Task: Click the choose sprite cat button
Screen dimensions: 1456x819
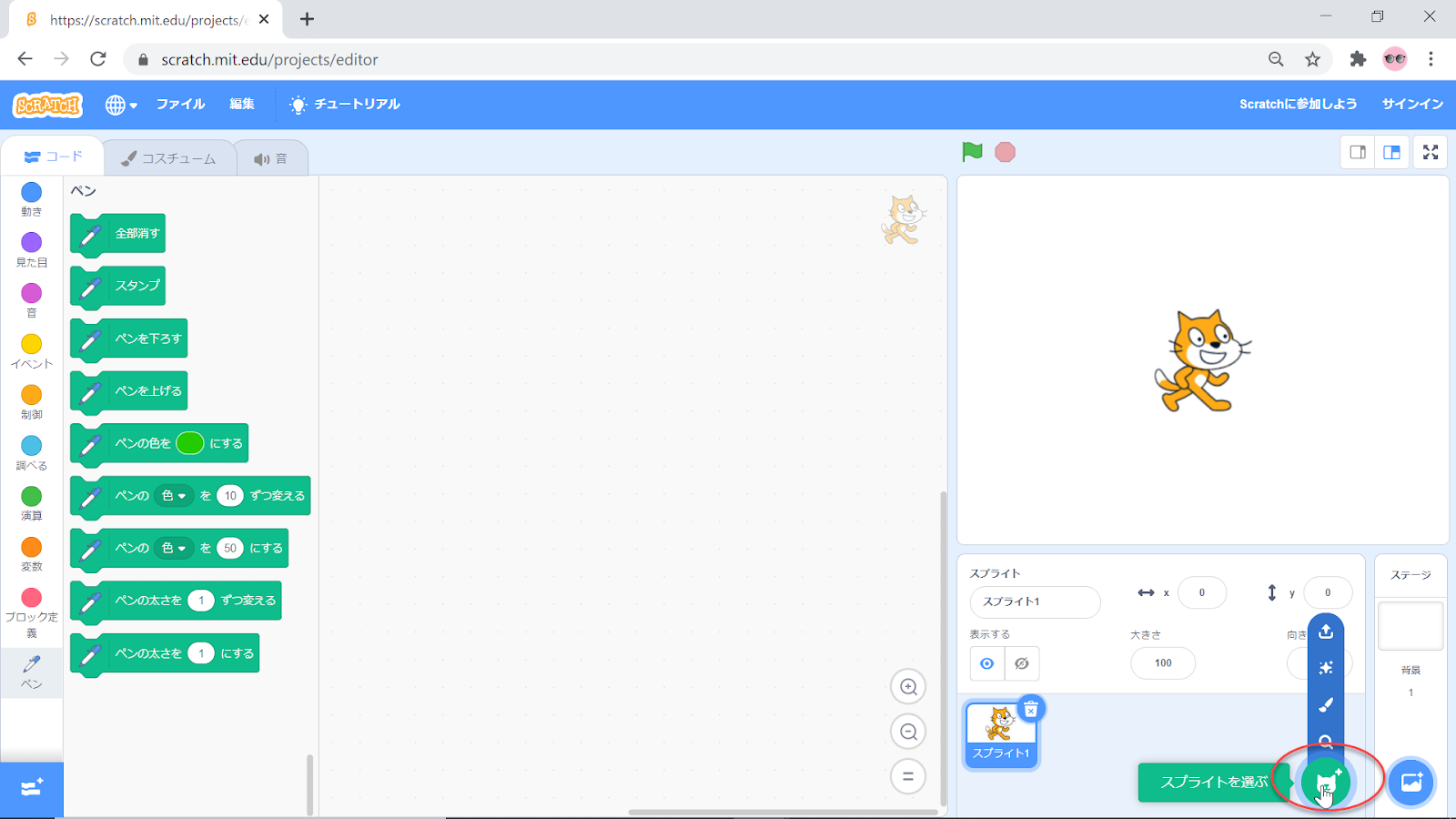Action: (x=1326, y=783)
